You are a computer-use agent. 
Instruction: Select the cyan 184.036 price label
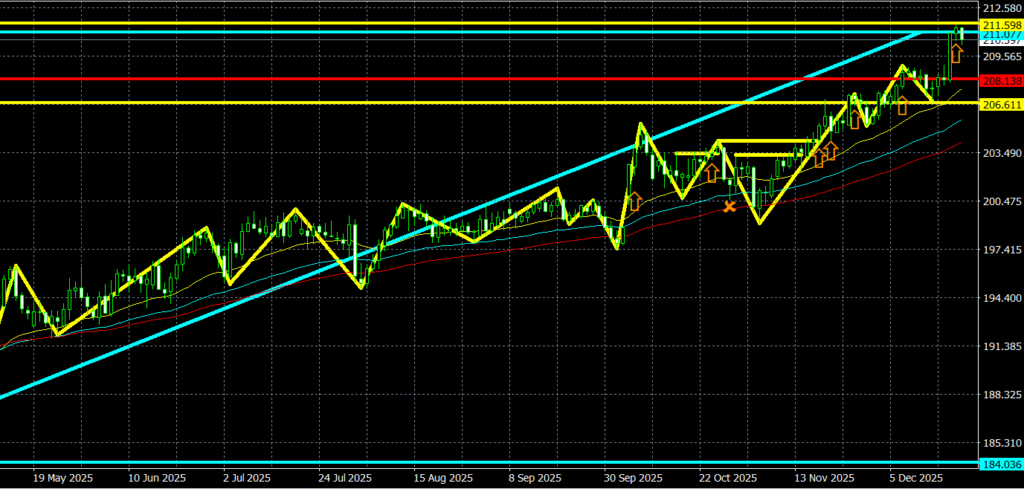(1001, 464)
